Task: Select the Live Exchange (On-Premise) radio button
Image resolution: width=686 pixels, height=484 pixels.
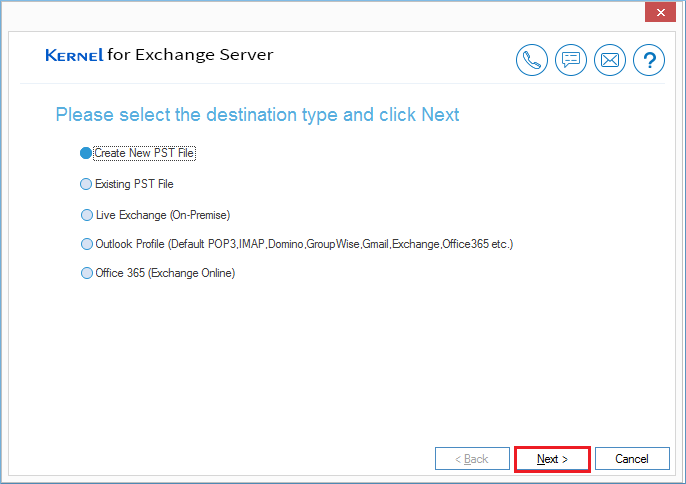Action: point(85,214)
